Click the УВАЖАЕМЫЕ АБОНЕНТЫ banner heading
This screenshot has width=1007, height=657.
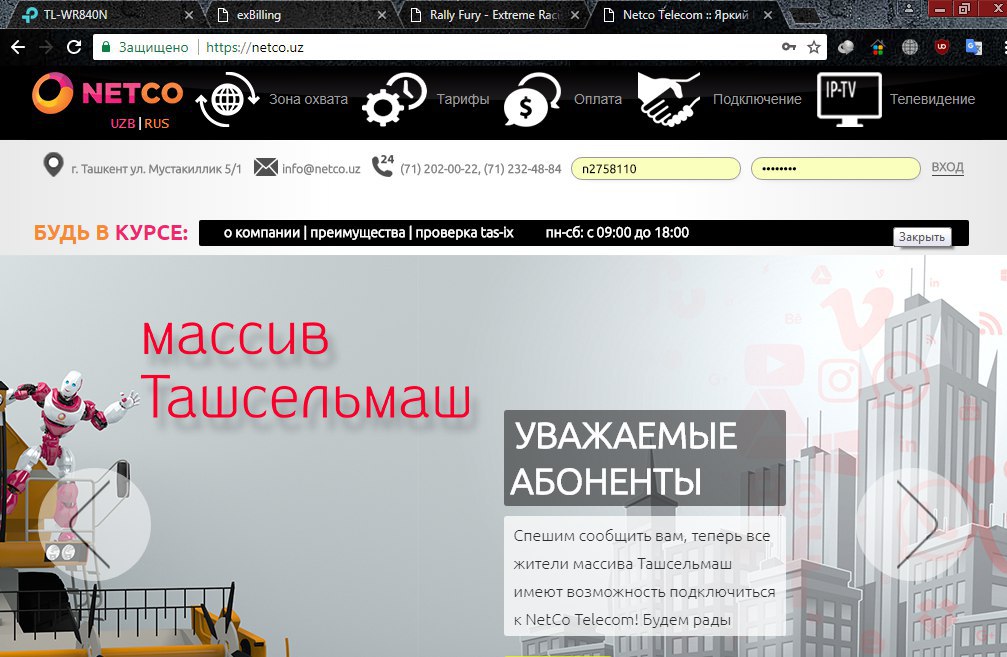coord(645,458)
